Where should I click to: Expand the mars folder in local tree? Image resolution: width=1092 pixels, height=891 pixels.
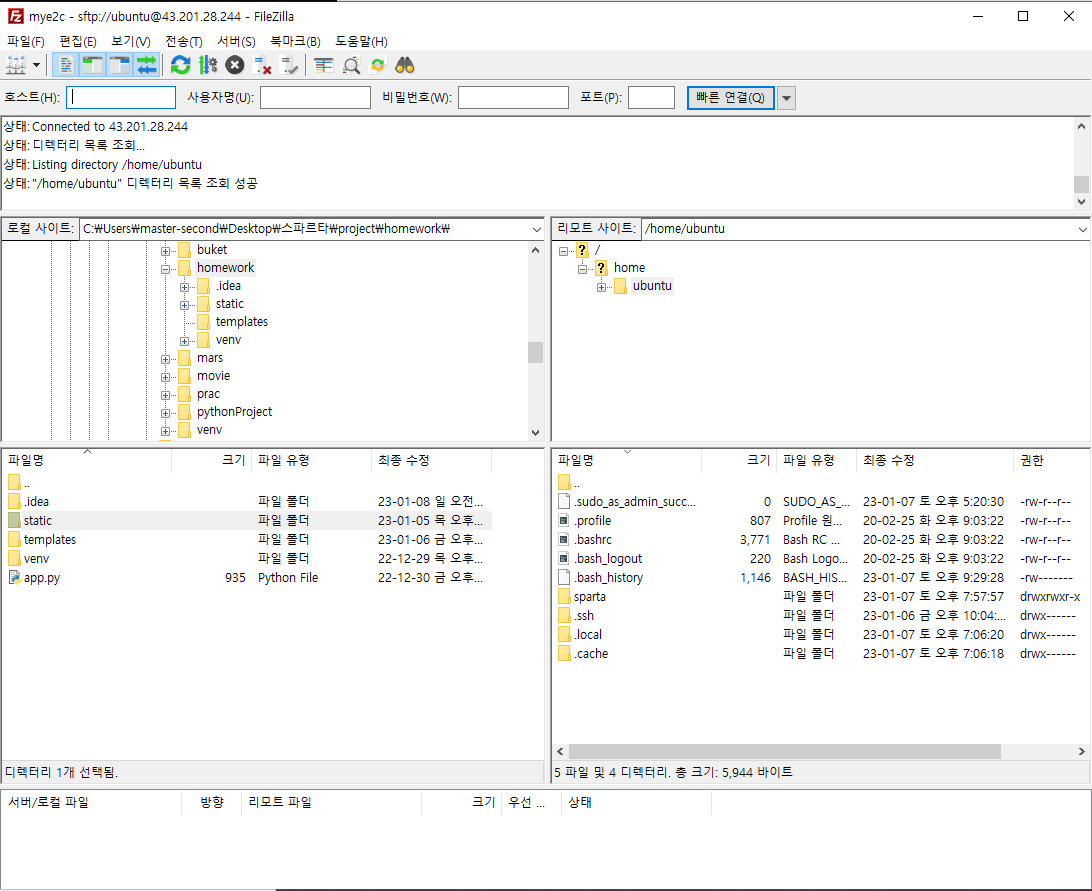(166, 359)
